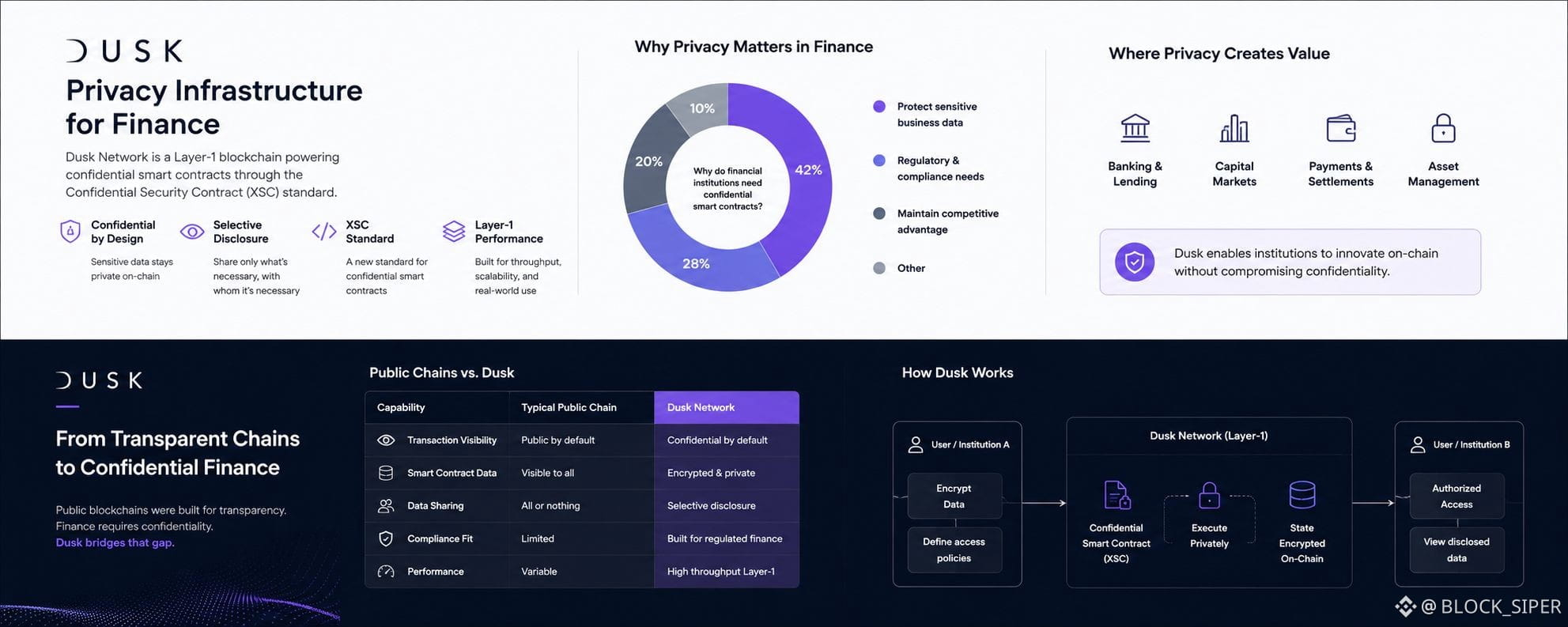This screenshot has width=1568, height=627.
Task: Click the DUSK logo above Privacy Infrastructure heading
Action: [124, 51]
